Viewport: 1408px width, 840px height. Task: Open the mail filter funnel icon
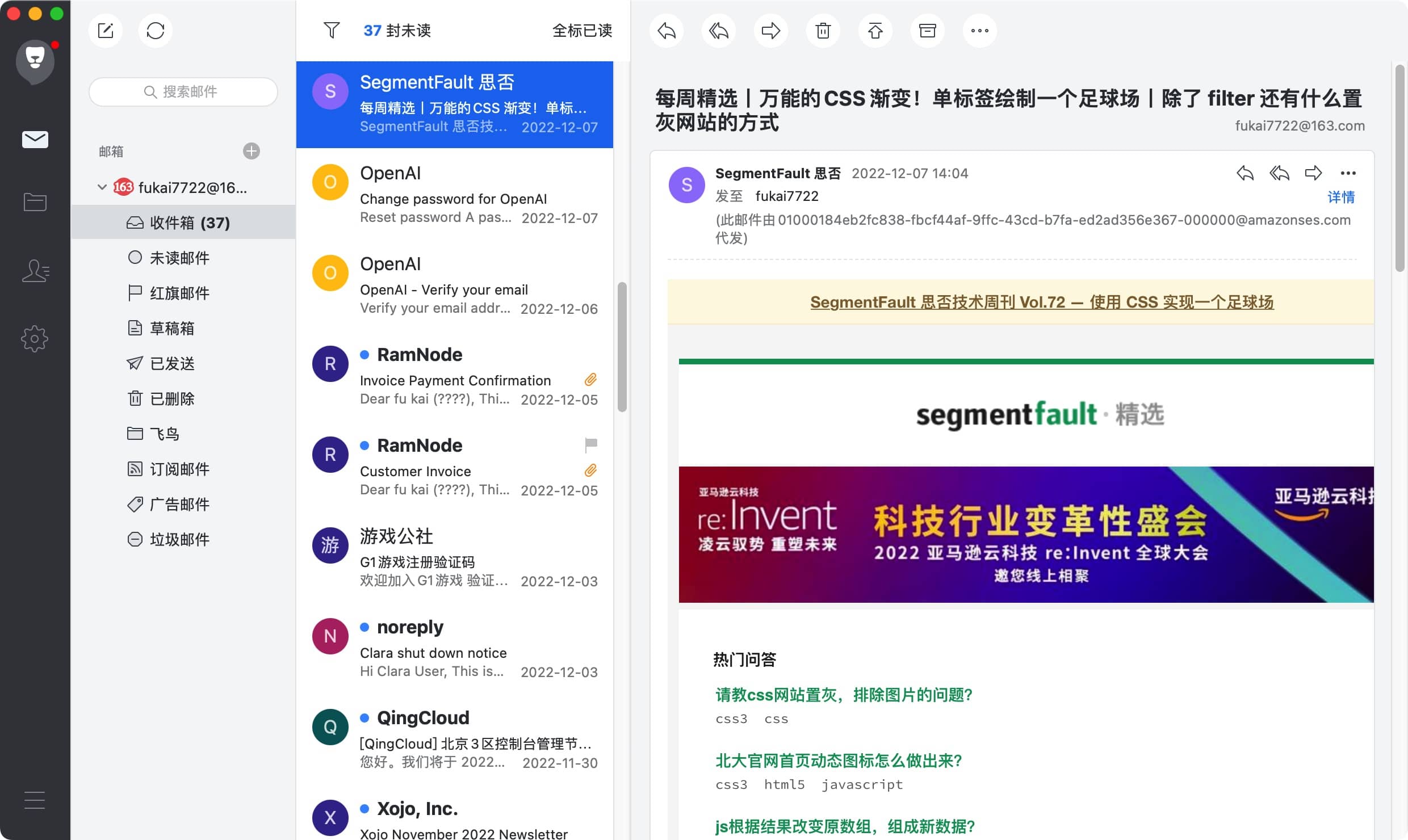coord(331,30)
